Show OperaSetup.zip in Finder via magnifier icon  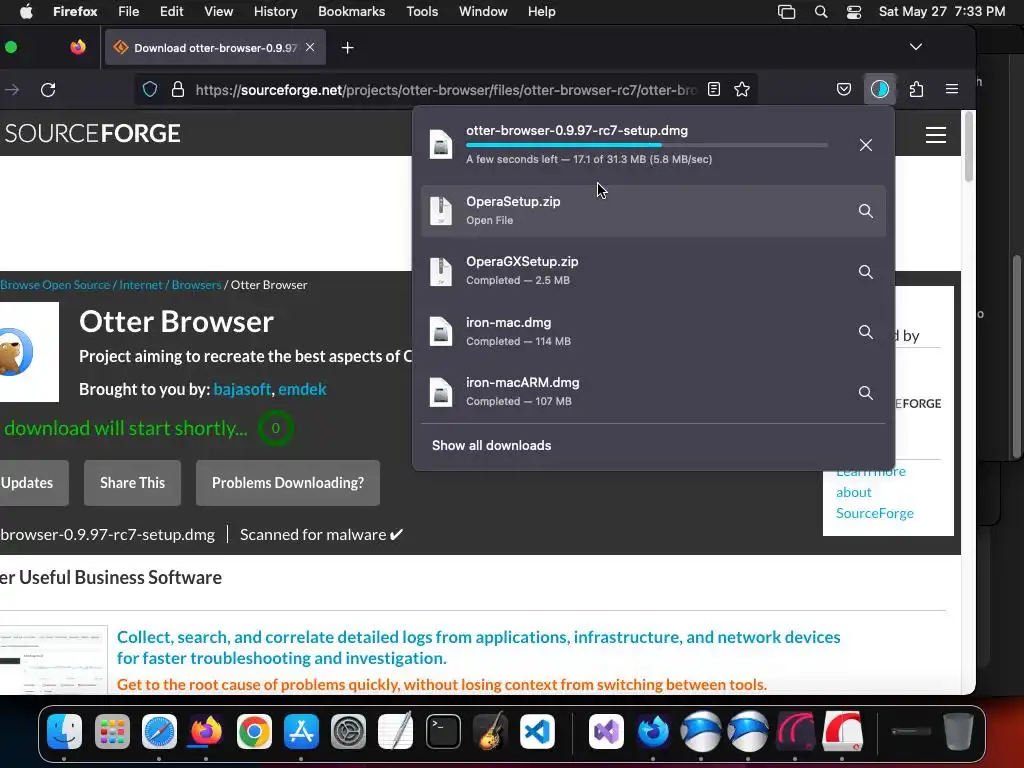point(865,211)
